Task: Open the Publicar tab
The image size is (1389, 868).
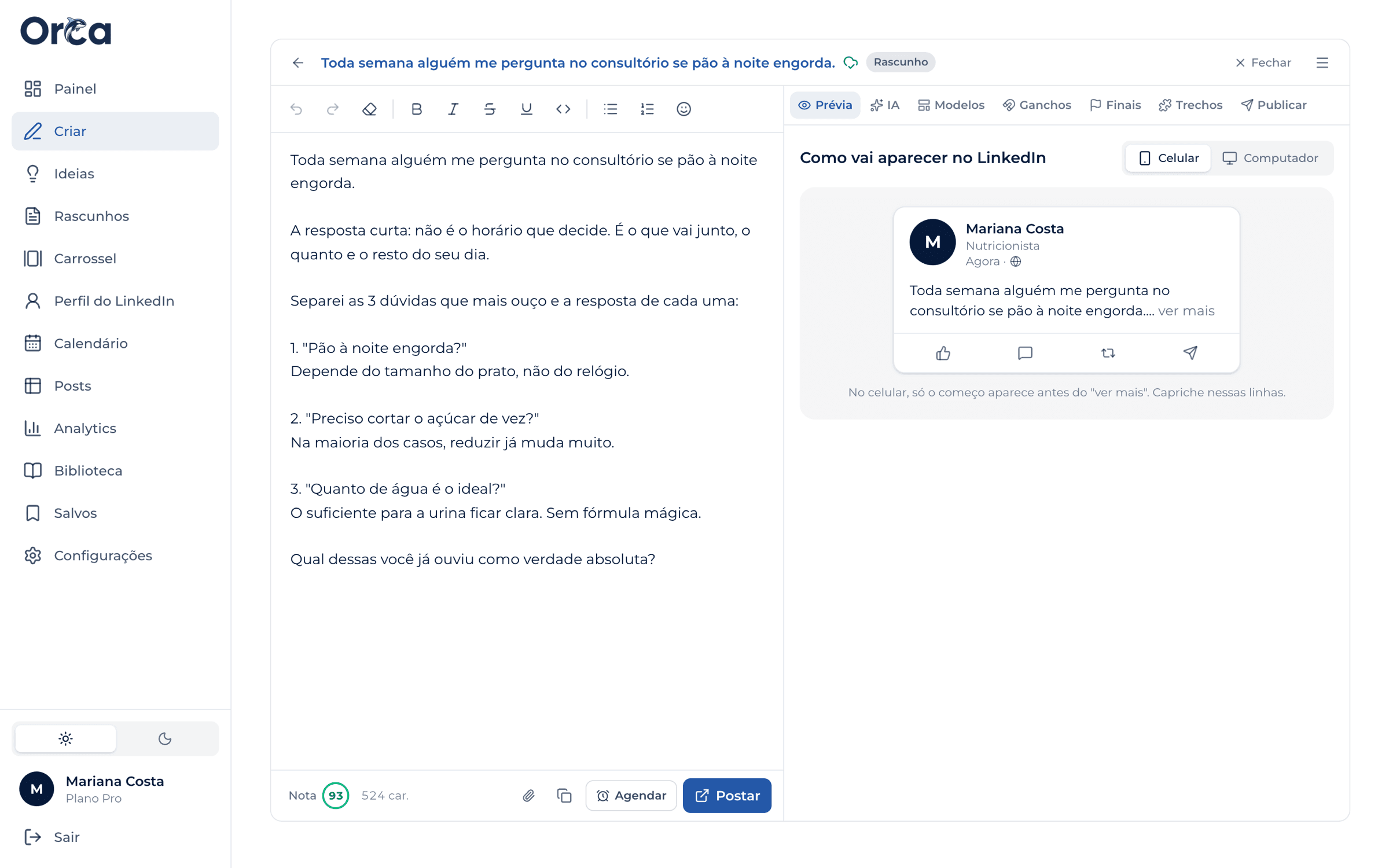Action: click(1274, 105)
